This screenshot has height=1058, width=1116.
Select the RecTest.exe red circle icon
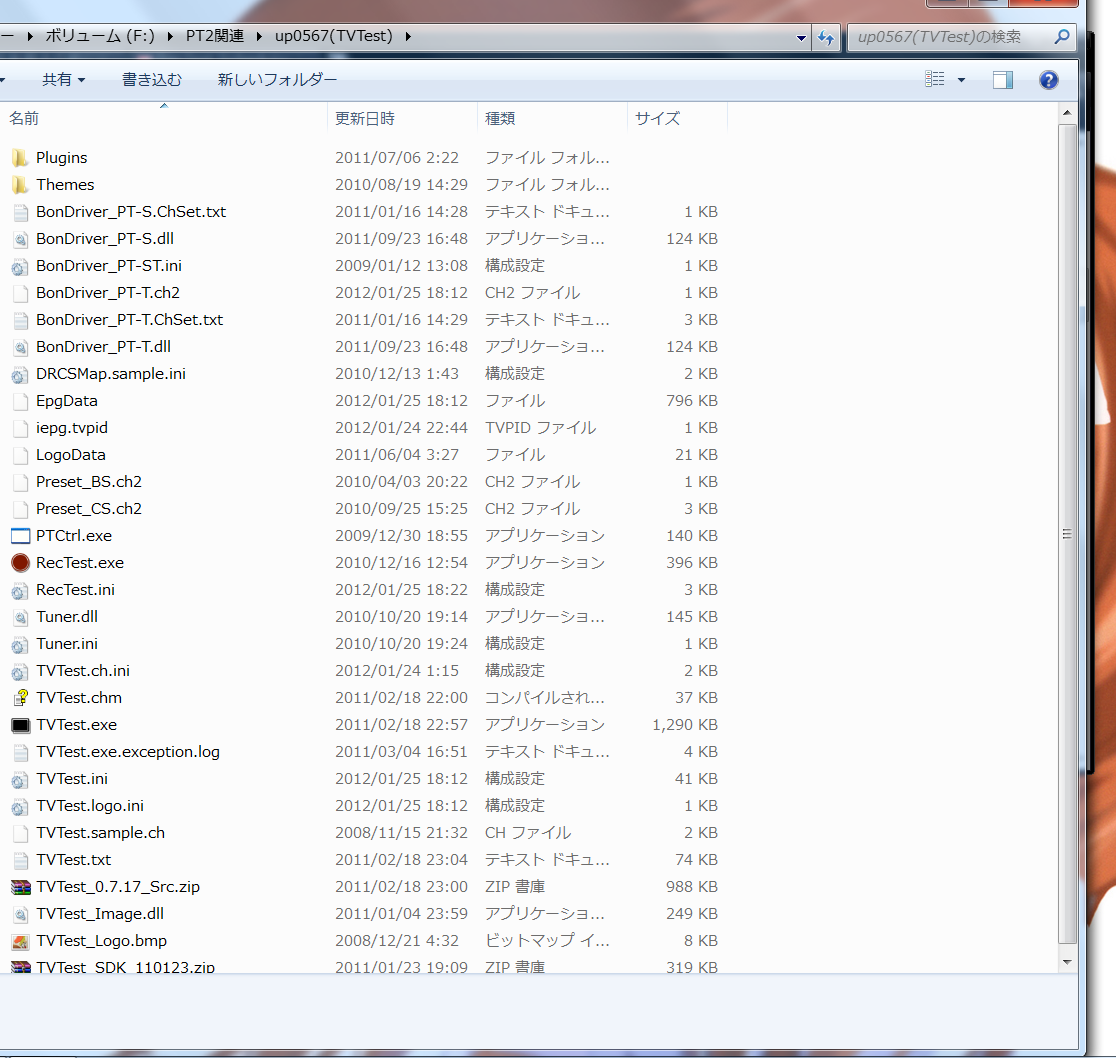(x=21, y=563)
